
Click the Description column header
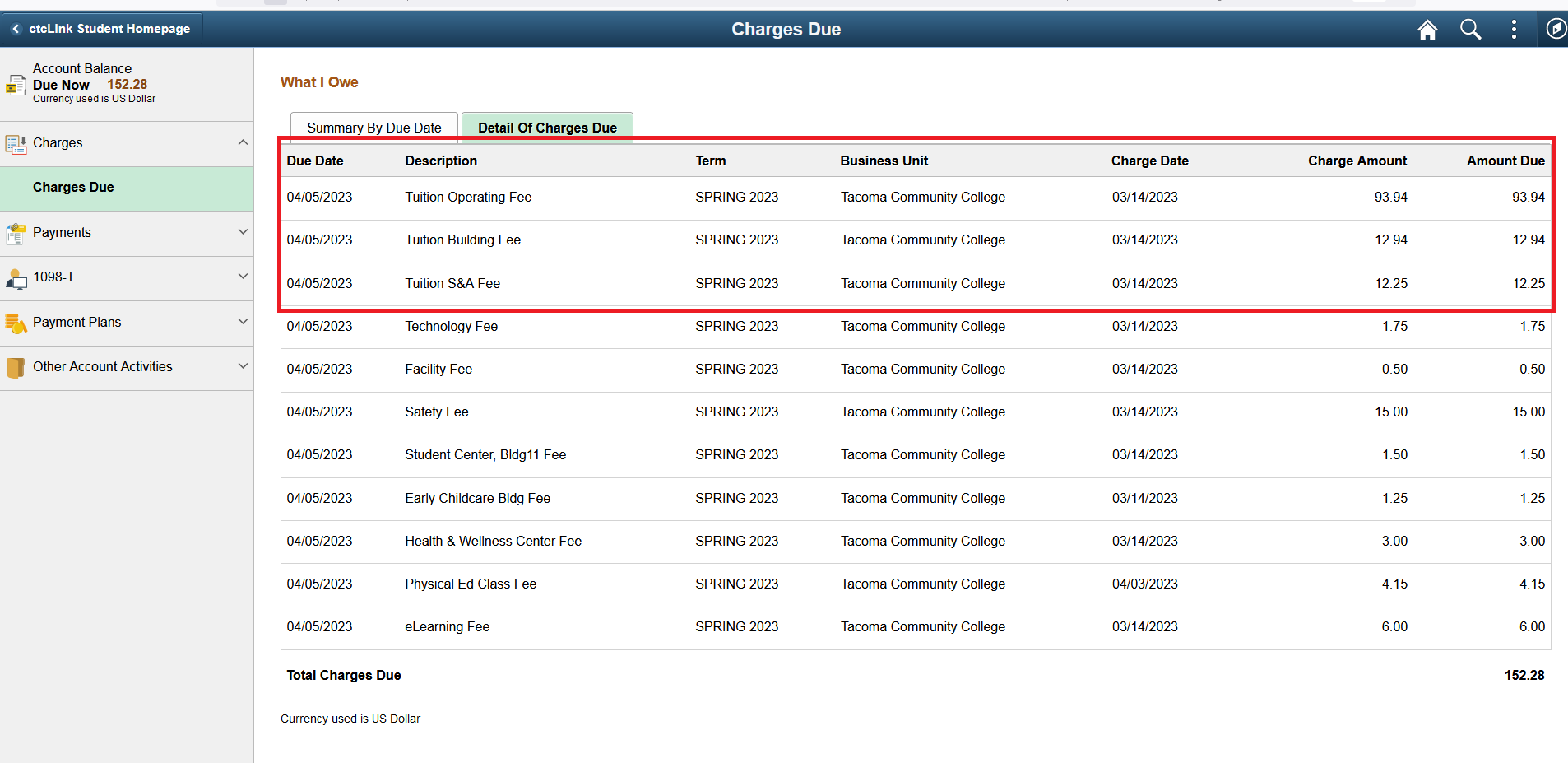click(441, 161)
